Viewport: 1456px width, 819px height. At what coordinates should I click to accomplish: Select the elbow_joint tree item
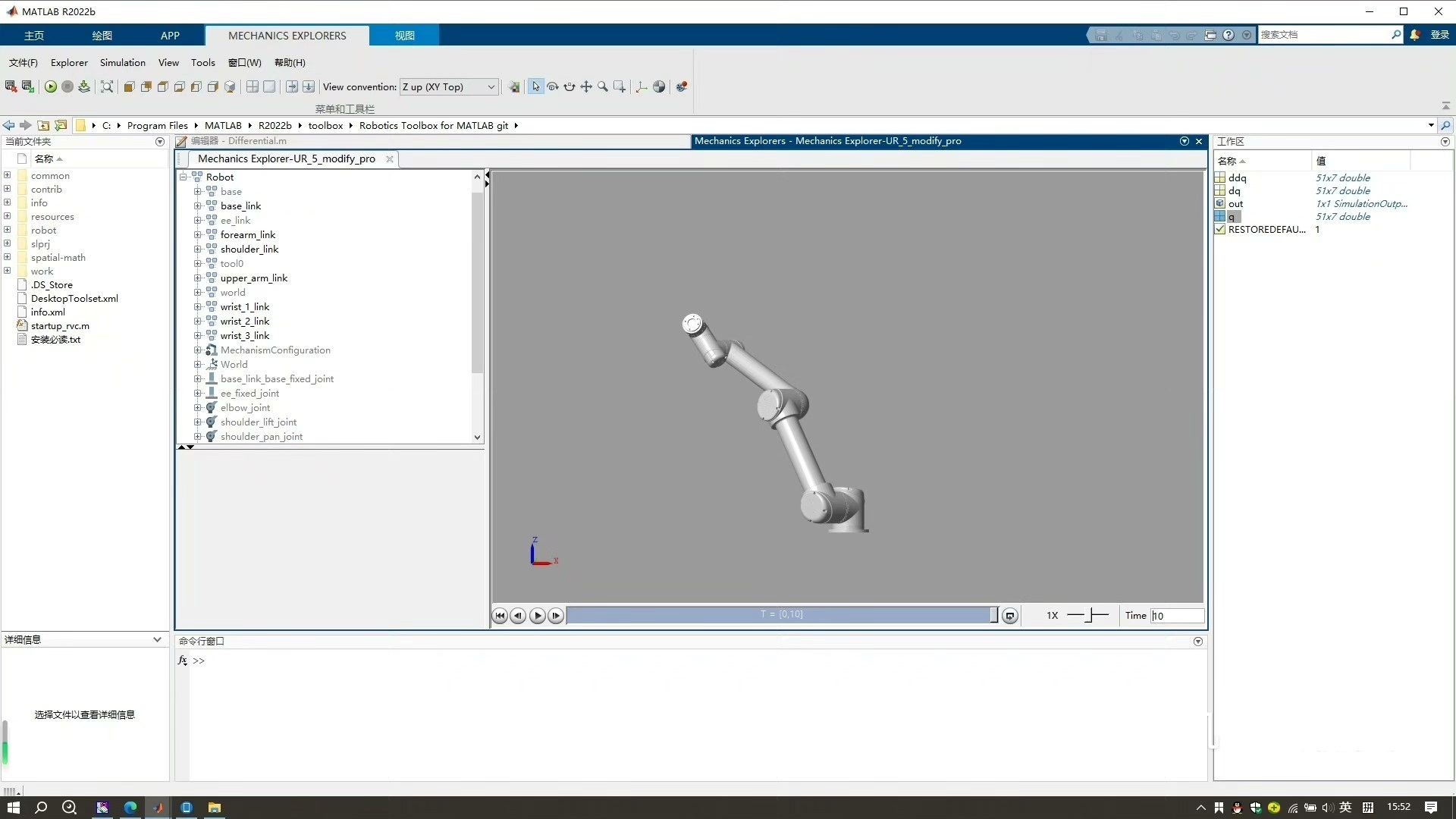245,408
